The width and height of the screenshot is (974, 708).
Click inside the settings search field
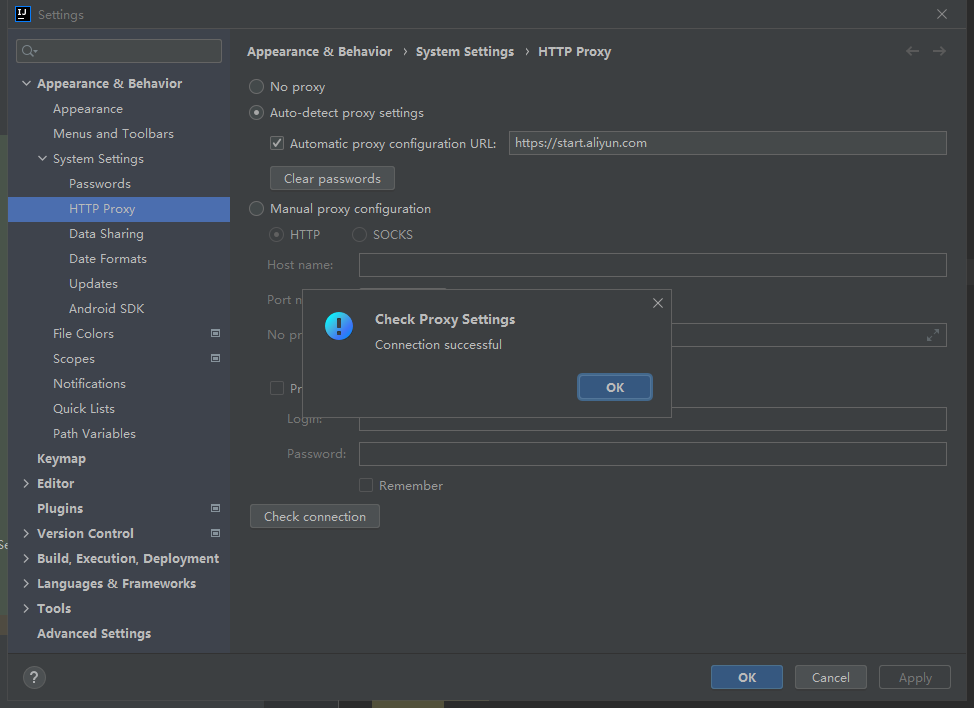[118, 50]
